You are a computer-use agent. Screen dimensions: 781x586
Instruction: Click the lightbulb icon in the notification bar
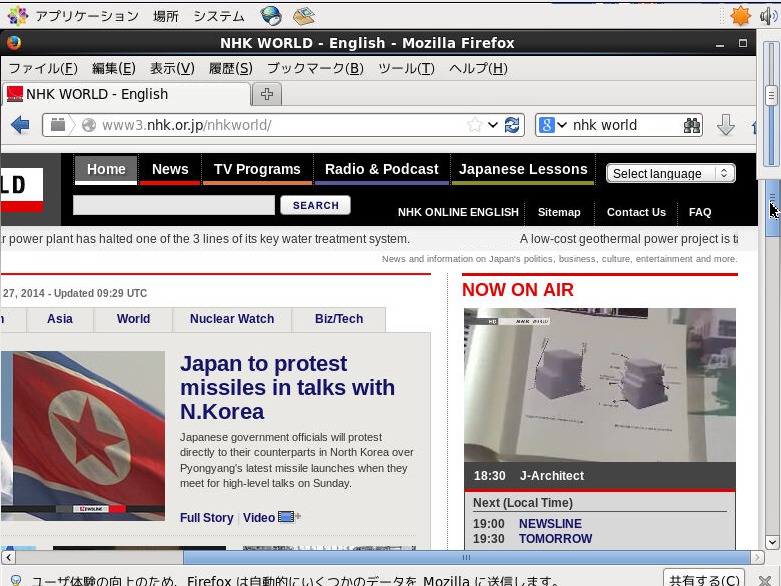pos(15,580)
